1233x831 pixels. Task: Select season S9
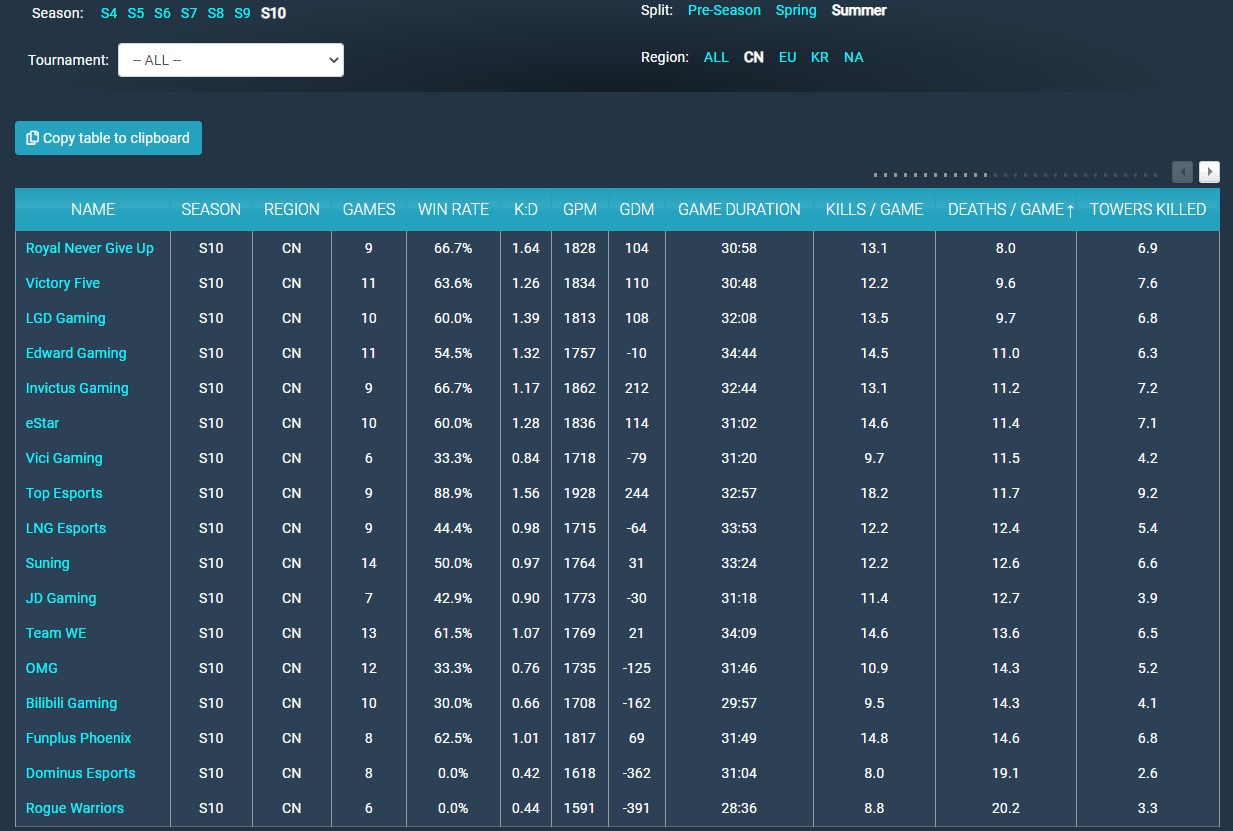[x=242, y=13]
